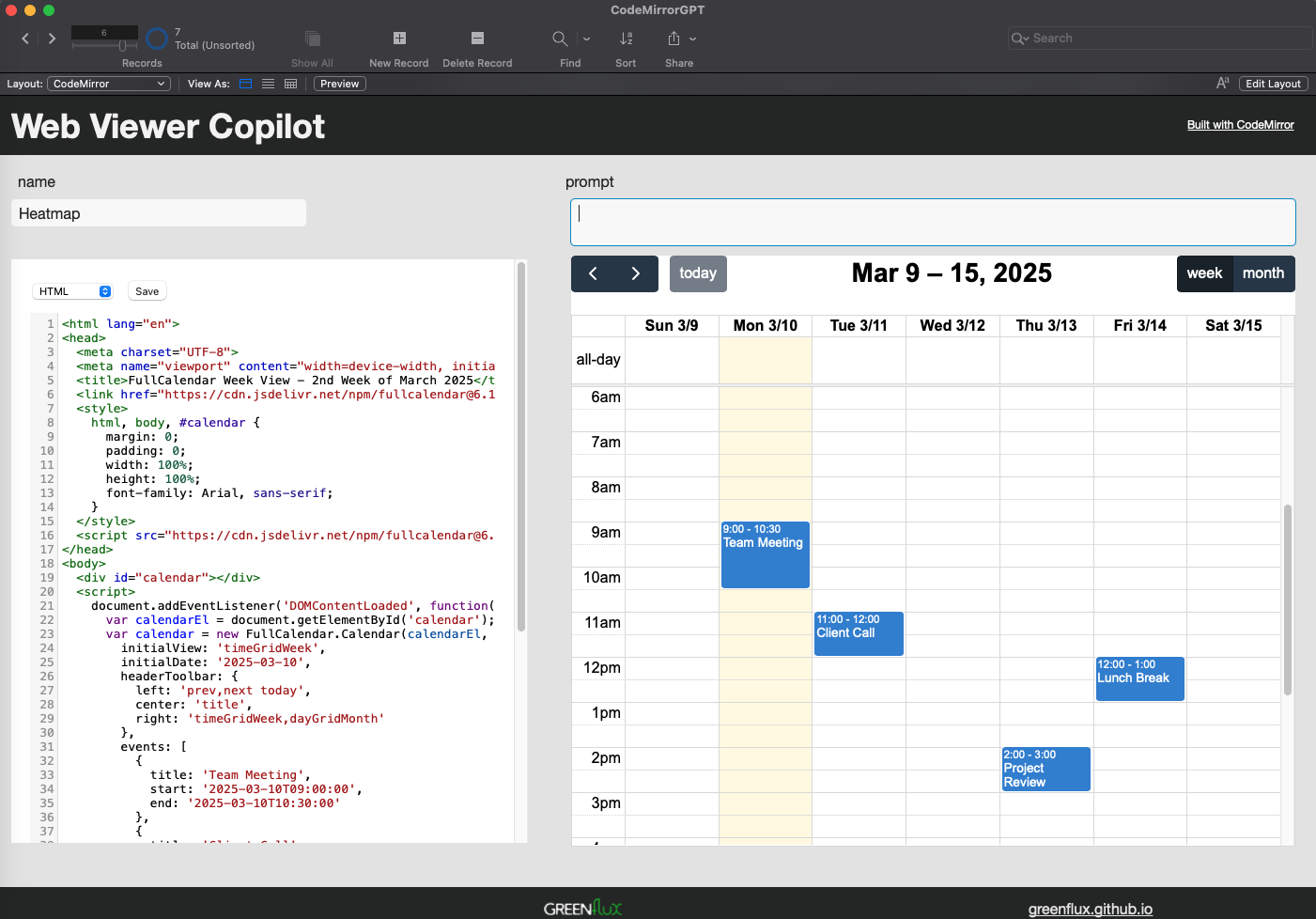Open the Built with CodeMirror link

coord(1240,125)
